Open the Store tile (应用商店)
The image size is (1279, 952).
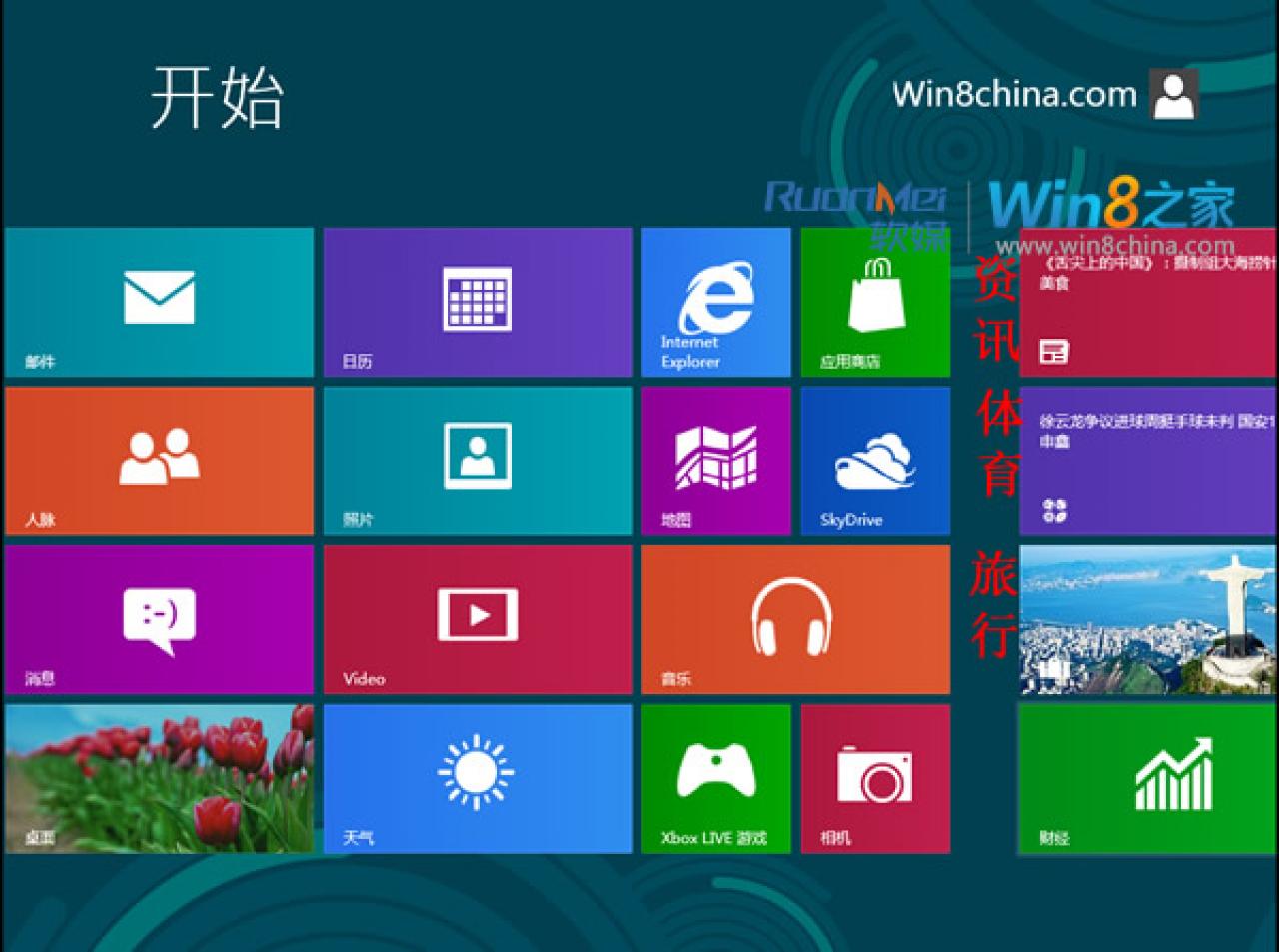tap(875, 302)
